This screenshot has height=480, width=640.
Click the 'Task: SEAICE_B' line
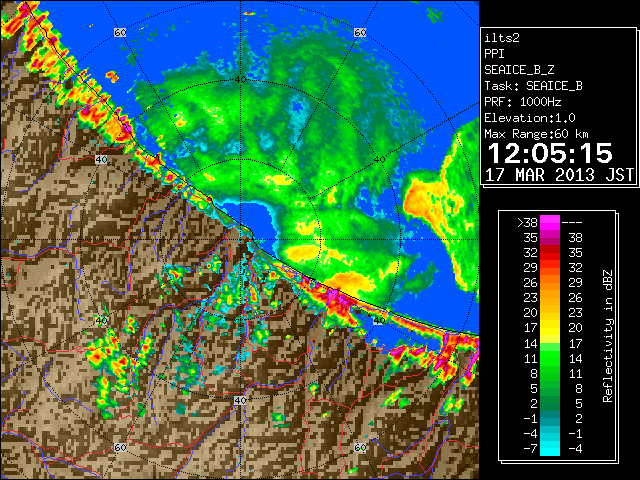(x=533, y=86)
